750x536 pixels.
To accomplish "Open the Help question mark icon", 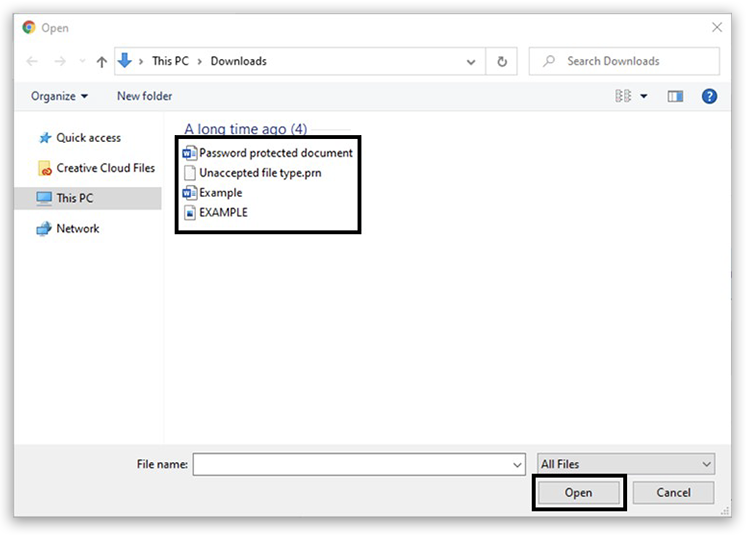I will (x=709, y=96).
